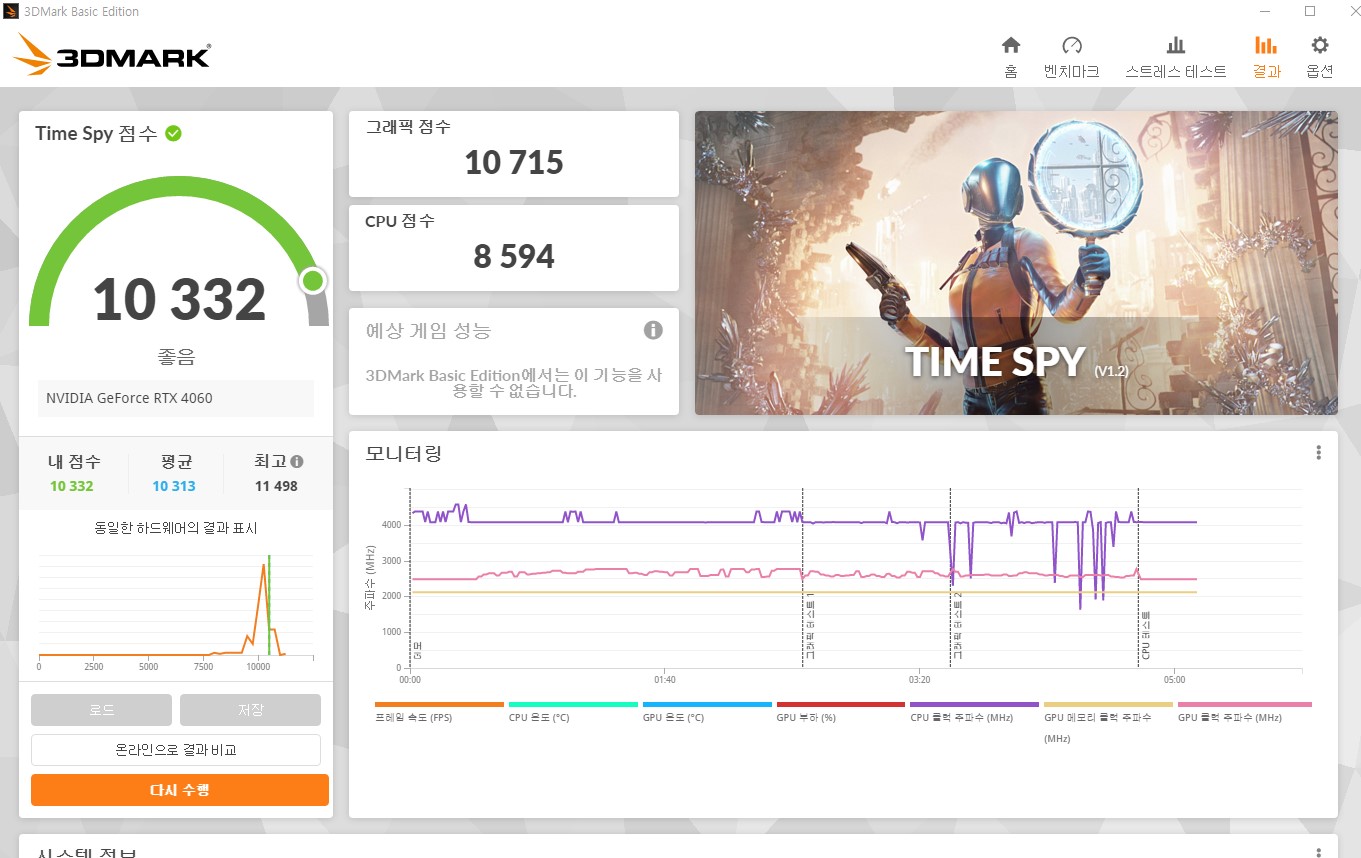
Task: Click the 3DMark app icon in title bar
Action: coord(11,12)
